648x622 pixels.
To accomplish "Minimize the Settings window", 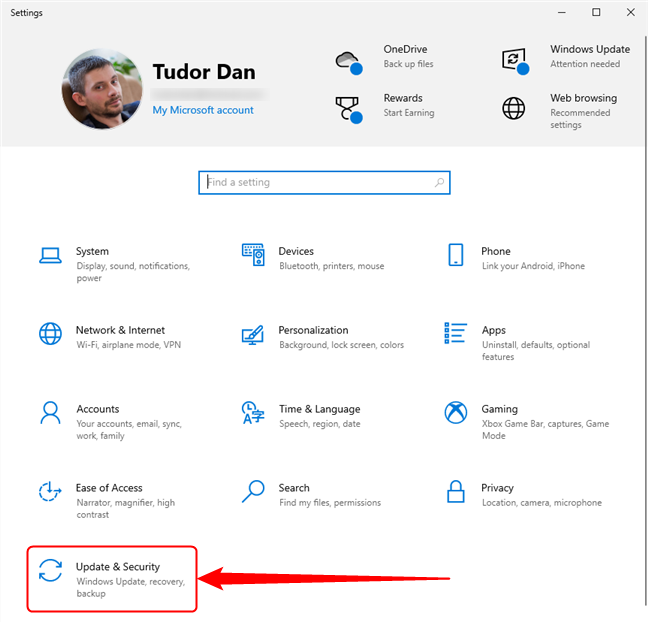I will click(562, 12).
